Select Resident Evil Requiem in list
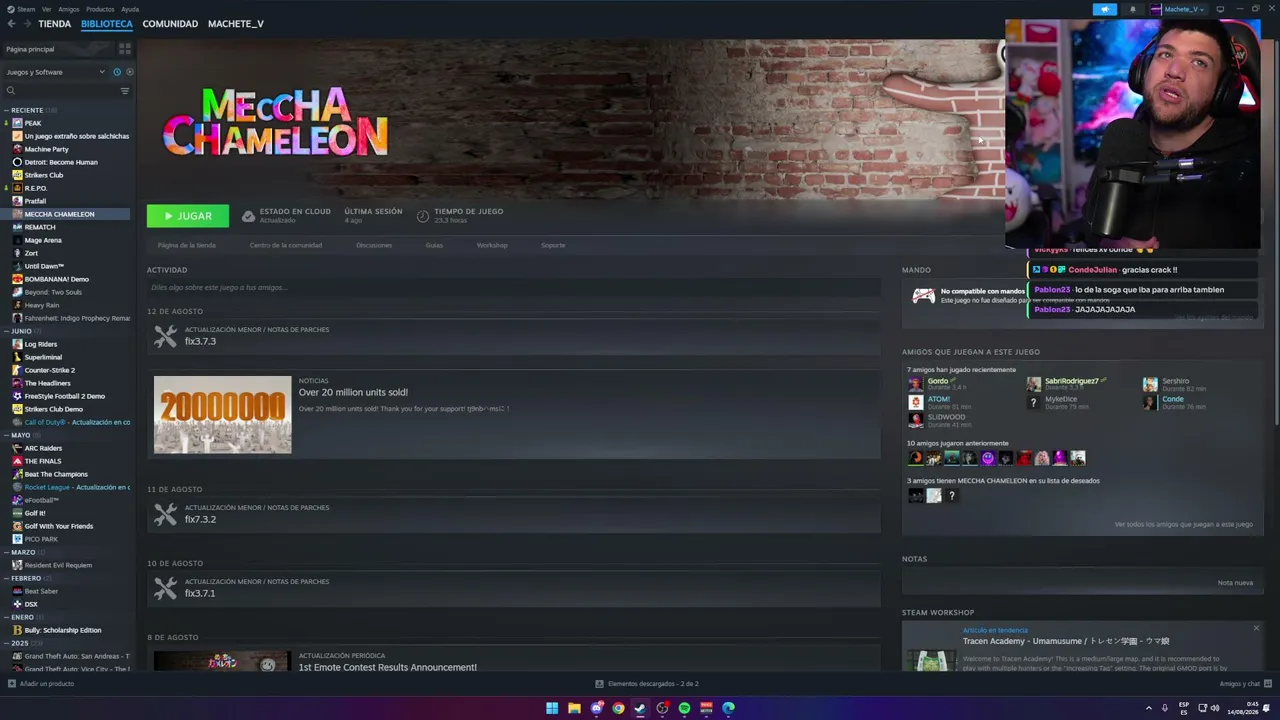Screen dimensions: 1280x720 pyautogui.click(x=58, y=565)
